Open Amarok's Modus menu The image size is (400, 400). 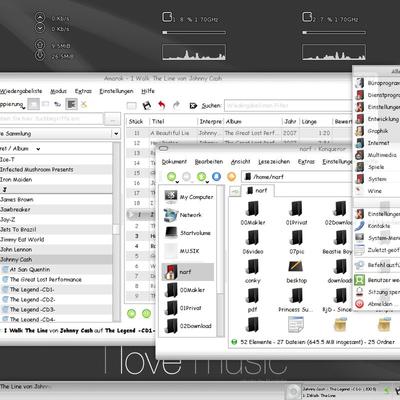tap(58, 91)
